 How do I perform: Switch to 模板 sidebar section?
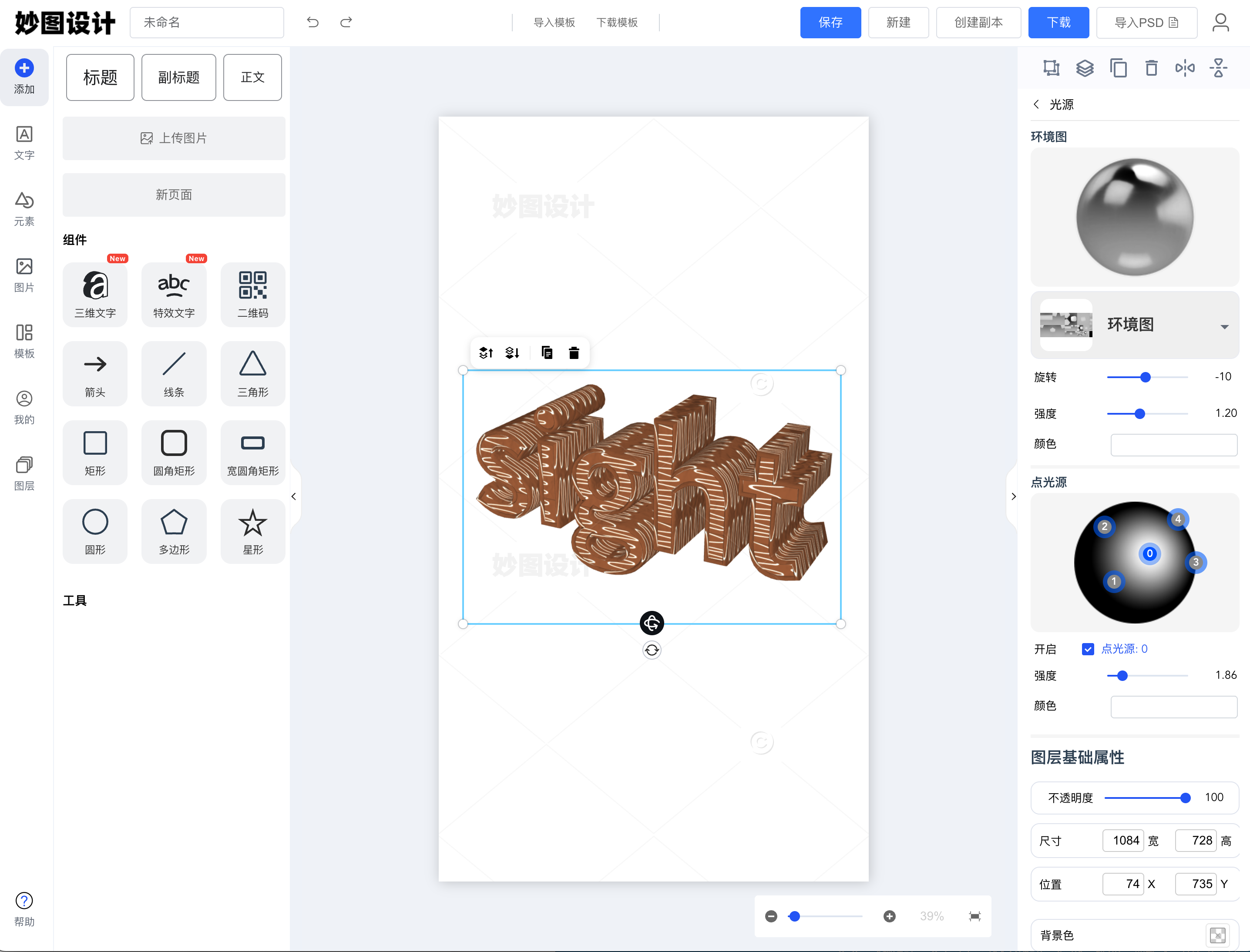point(24,340)
